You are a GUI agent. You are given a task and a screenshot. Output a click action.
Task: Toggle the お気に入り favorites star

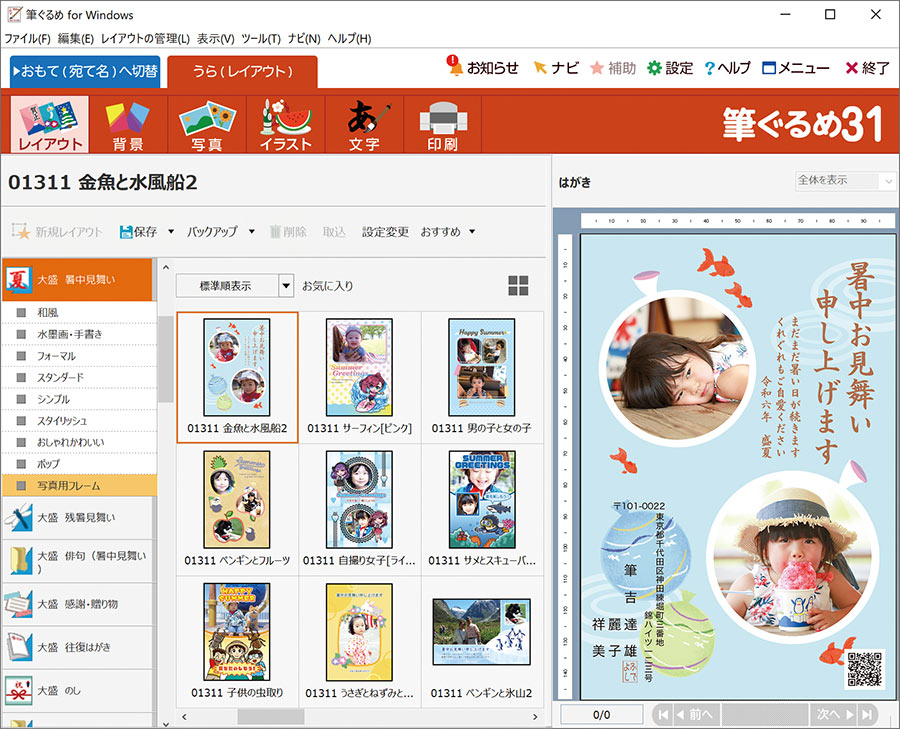[332, 284]
